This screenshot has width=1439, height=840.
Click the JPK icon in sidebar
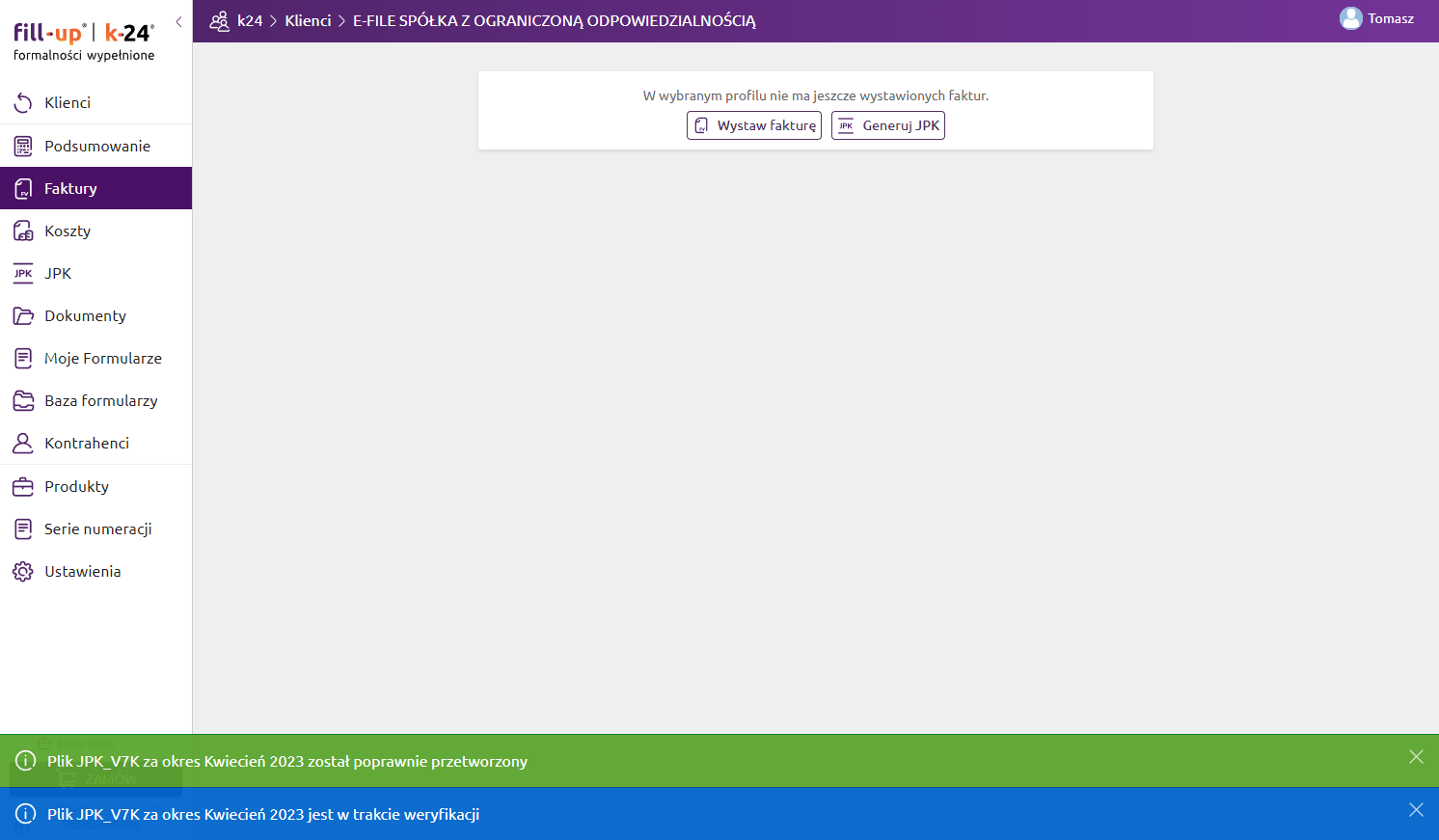pyautogui.click(x=23, y=274)
